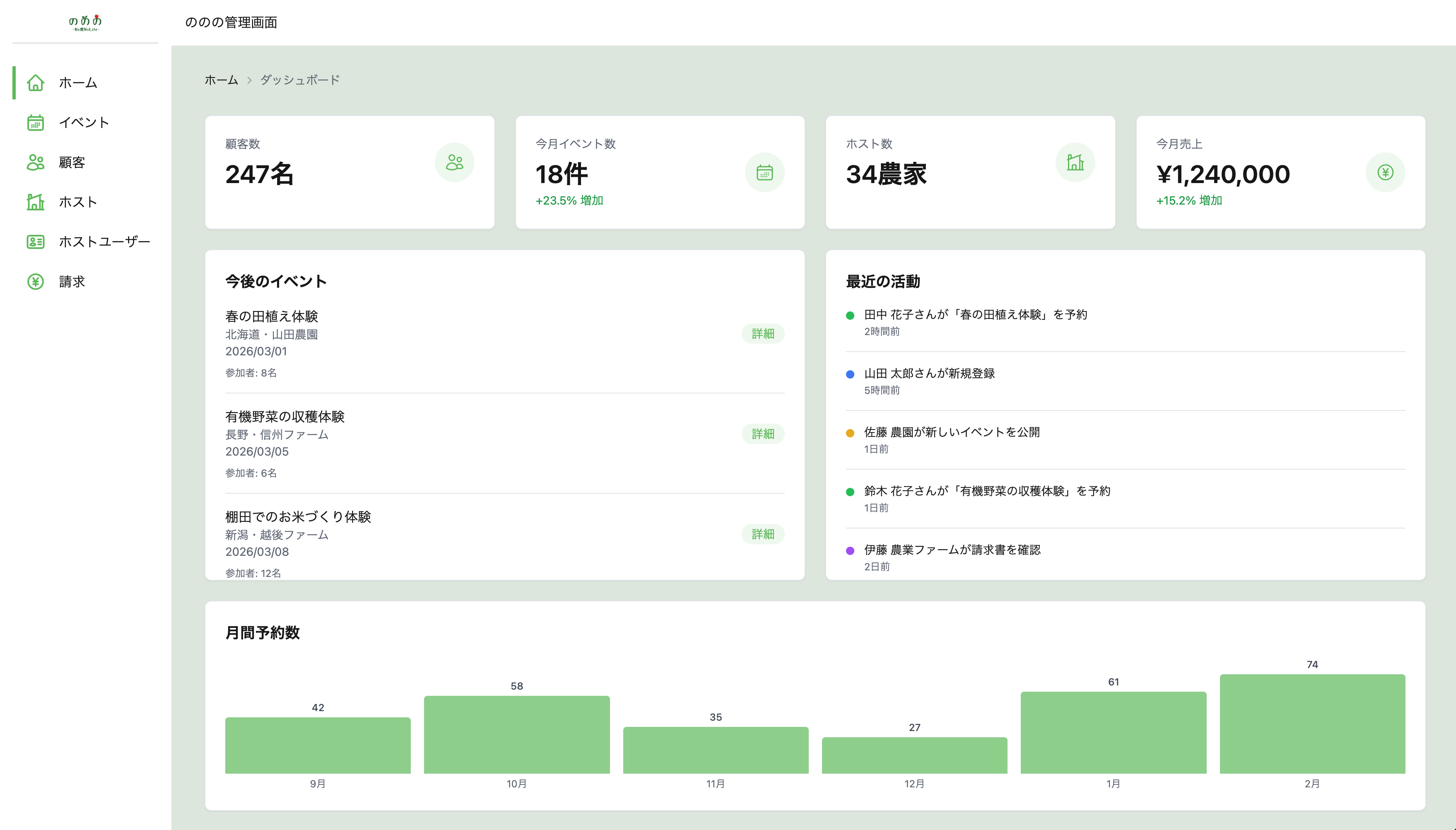Click the yen icon on the 今月売上 card
1456x830 pixels.
pos(1386,171)
